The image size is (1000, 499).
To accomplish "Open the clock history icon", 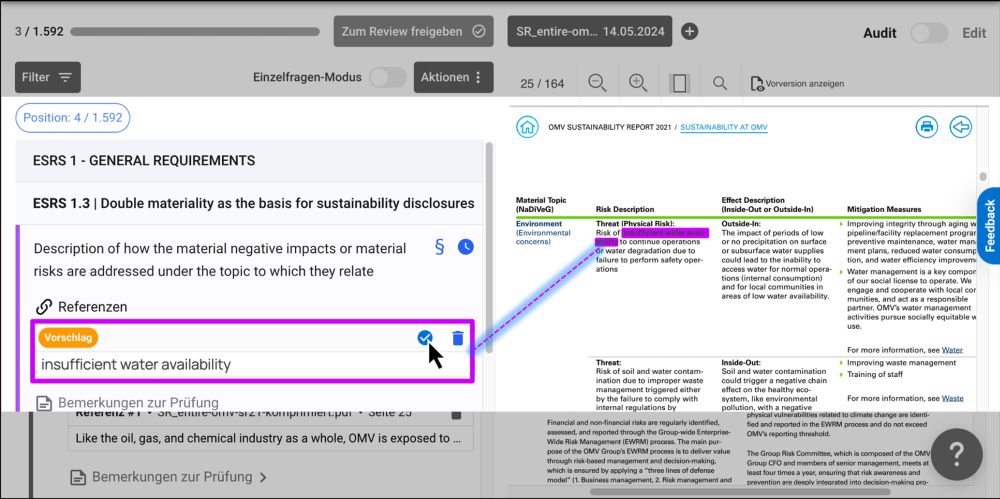I will click(466, 246).
